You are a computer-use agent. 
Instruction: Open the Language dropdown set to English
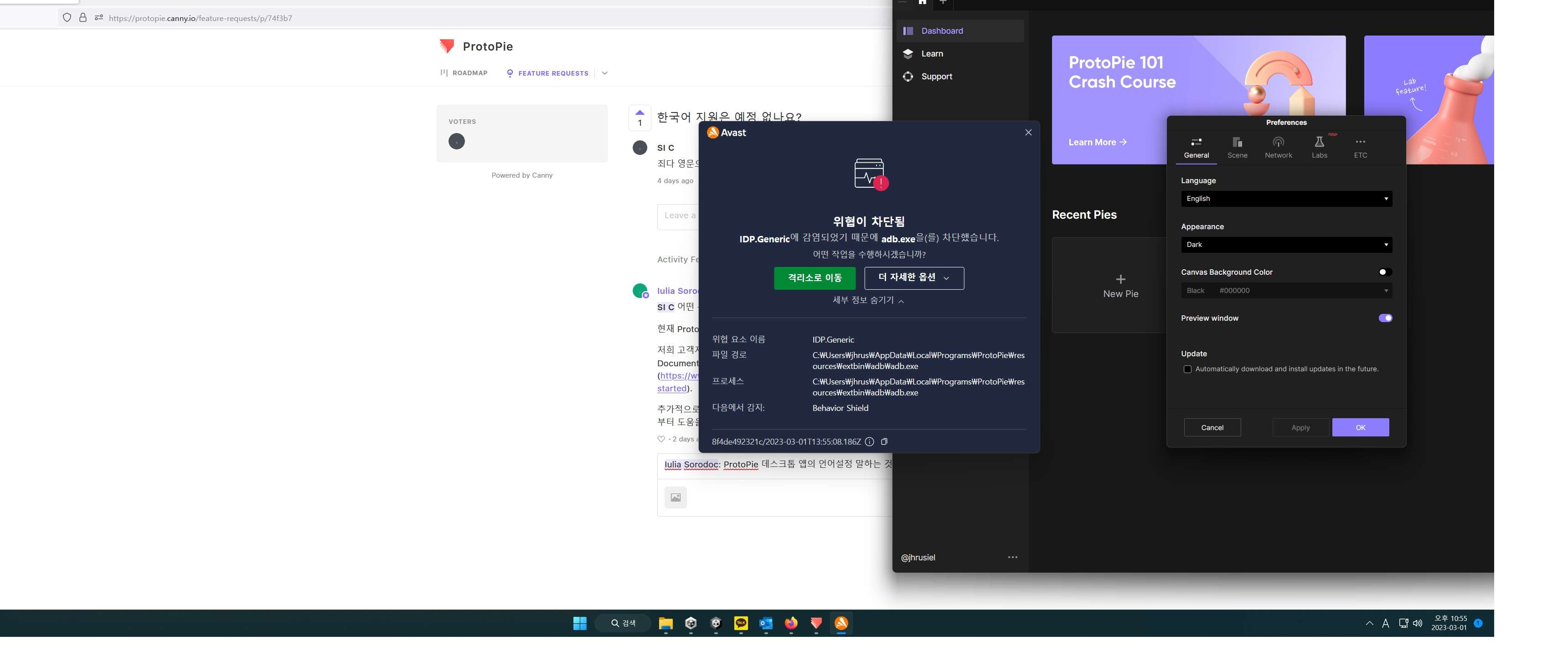(1286, 198)
